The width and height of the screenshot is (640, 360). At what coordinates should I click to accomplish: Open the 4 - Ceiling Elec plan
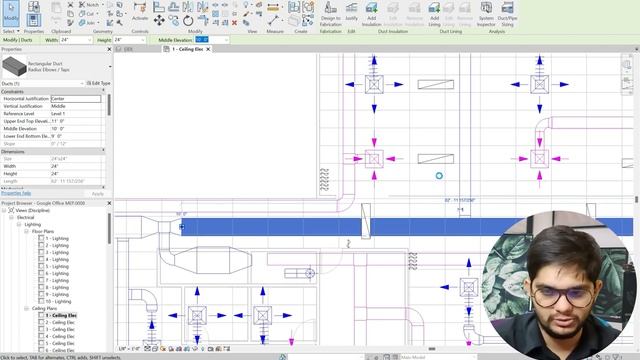pyautogui.click(x=60, y=337)
